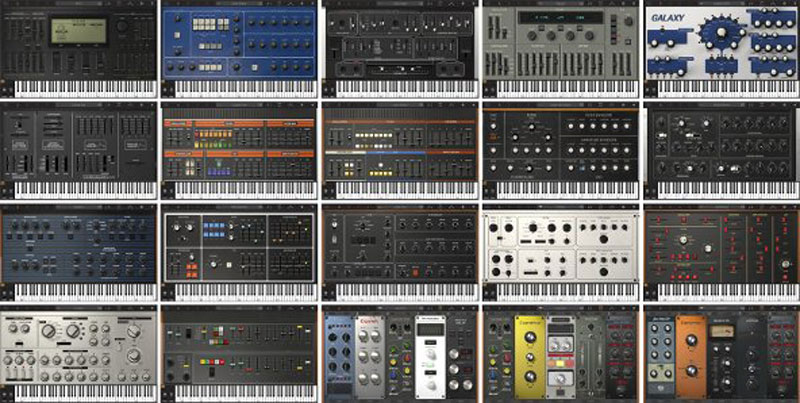
Task: Click the display on the white rack module
Action: pyautogui.click(x=430, y=330)
